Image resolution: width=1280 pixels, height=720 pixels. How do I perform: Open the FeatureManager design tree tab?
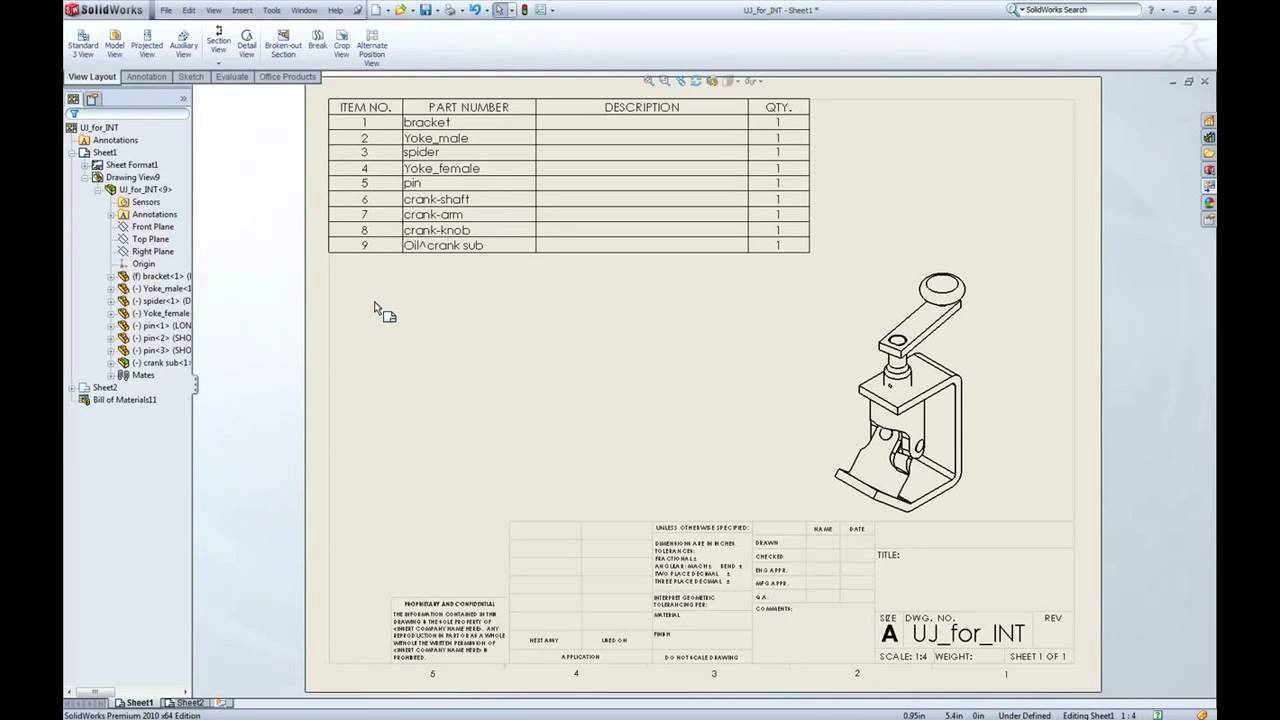73,99
